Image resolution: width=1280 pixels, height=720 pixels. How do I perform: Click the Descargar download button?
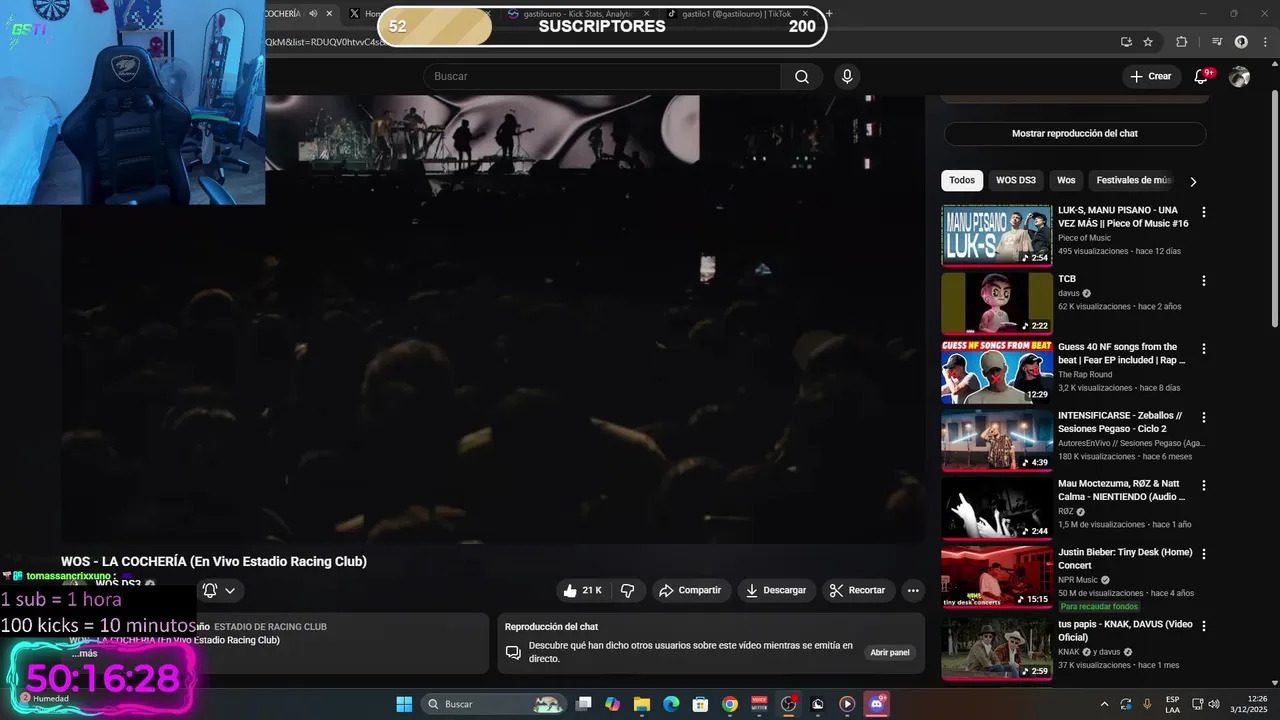[776, 591]
